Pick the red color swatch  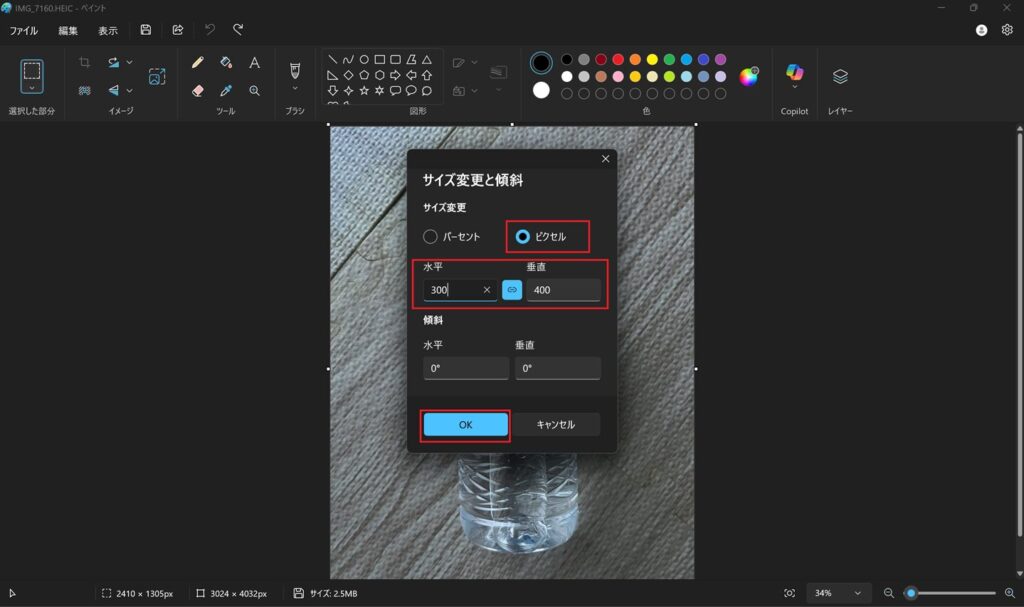pyautogui.click(x=618, y=59)
